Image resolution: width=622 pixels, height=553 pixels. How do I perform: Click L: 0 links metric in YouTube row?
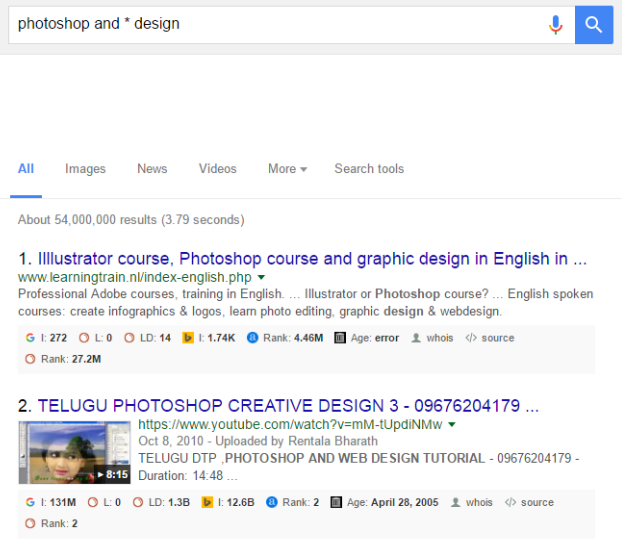[x=104, y=502]
